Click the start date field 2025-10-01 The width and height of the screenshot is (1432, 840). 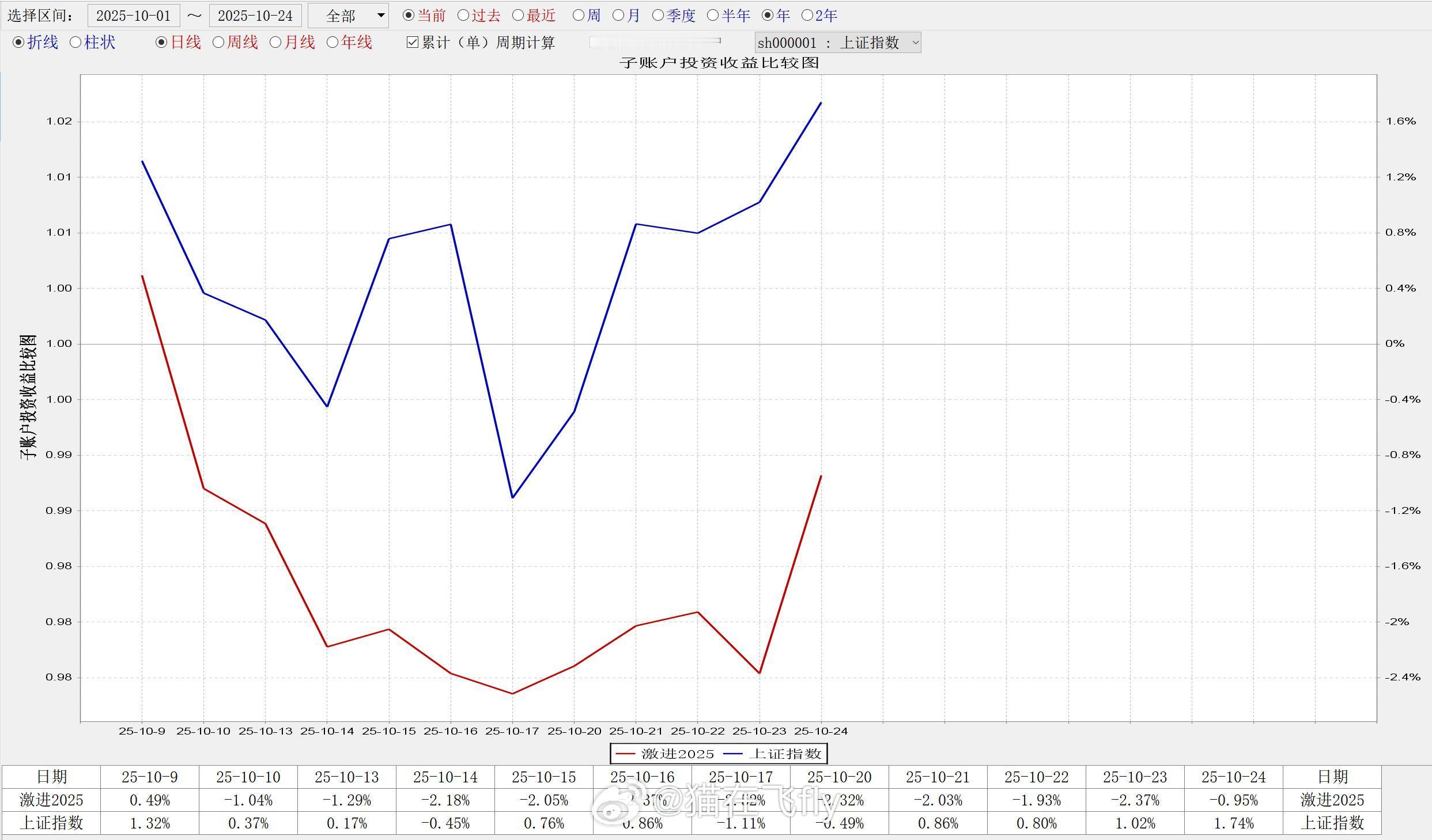pyautogui.click(x=134, y=16)
